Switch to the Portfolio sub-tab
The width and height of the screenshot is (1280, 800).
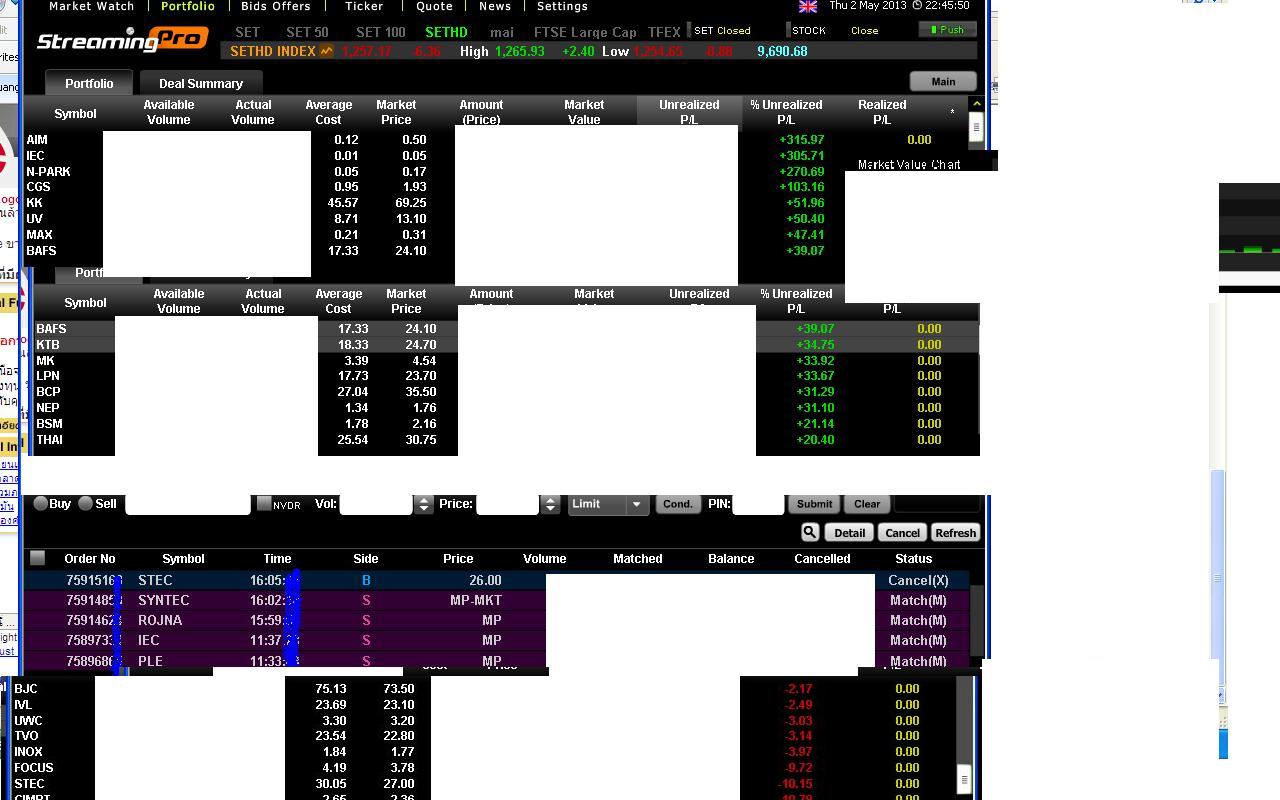point(89,83)
